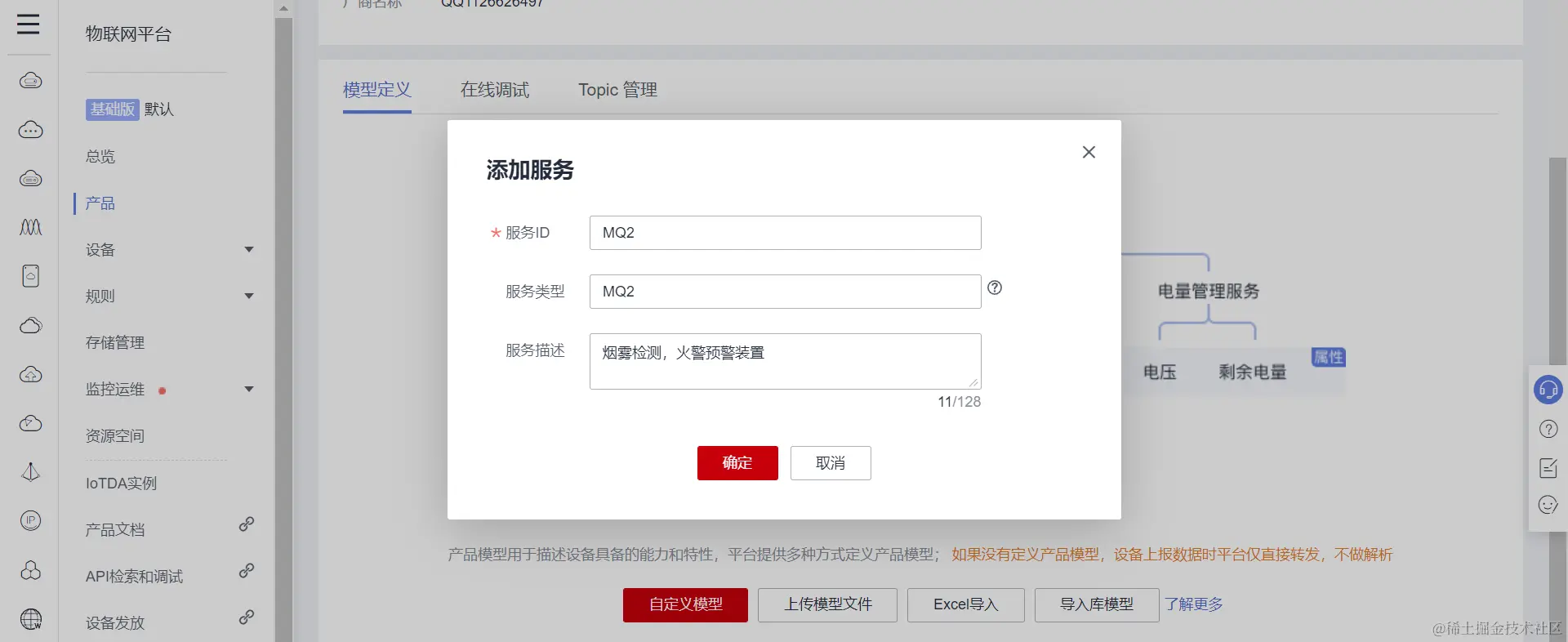Image resolution: width=1568 pixels, height=642 pixels.
Task: Open the feedback edit note icon
Action: tap(1548, 467)
